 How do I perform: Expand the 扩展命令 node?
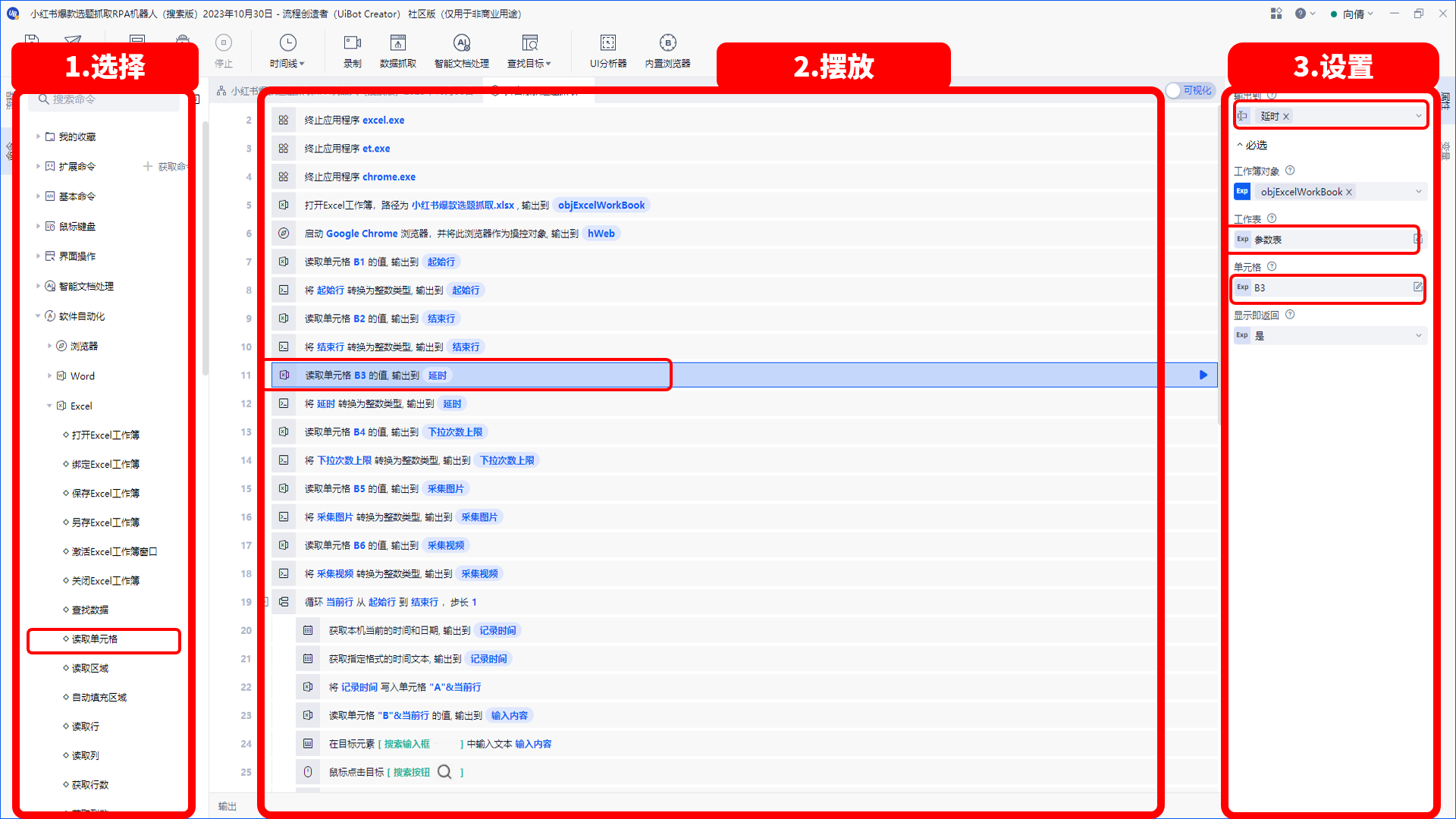click(38, 166)
